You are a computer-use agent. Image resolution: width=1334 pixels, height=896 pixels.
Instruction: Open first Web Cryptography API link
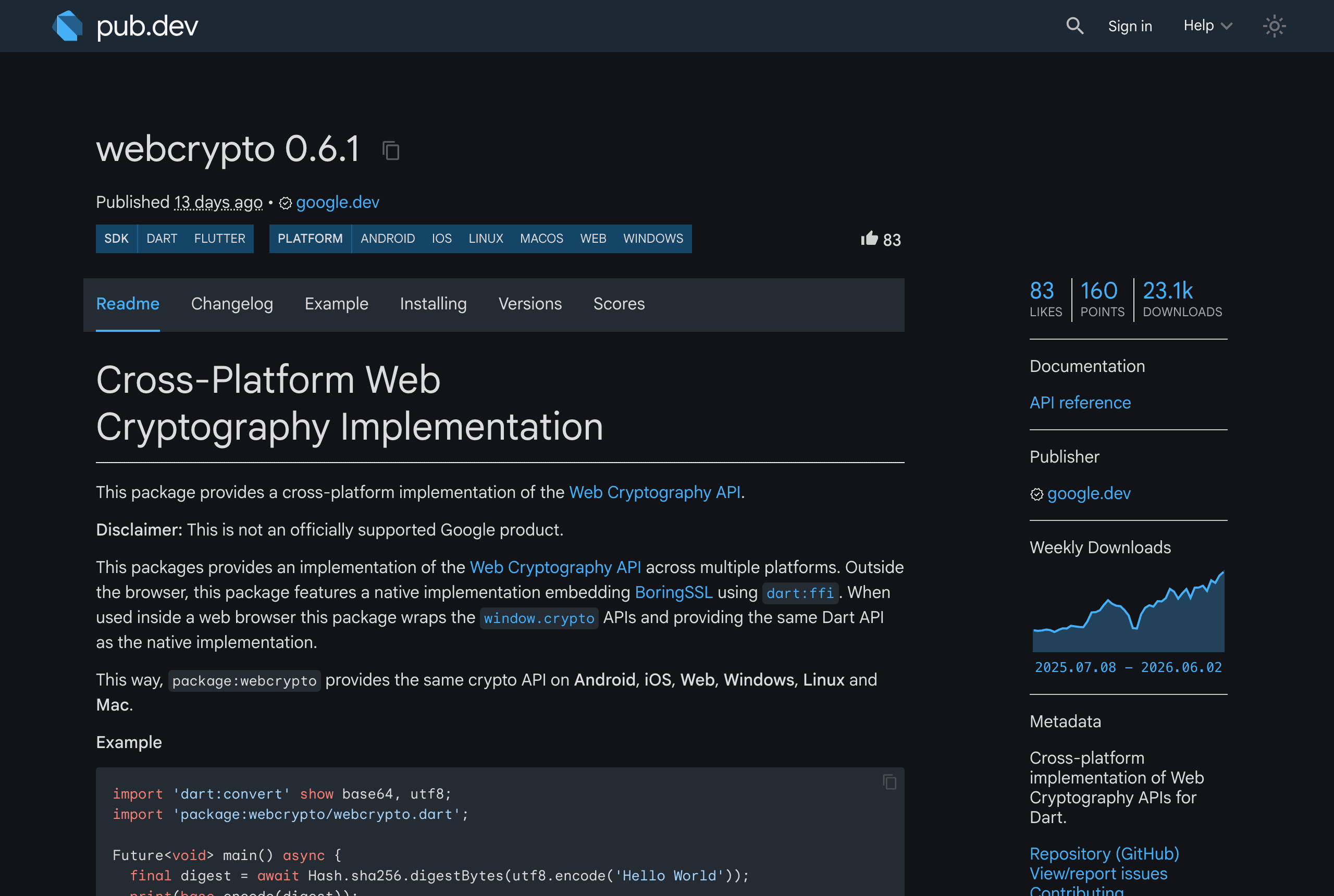point(655,492)
